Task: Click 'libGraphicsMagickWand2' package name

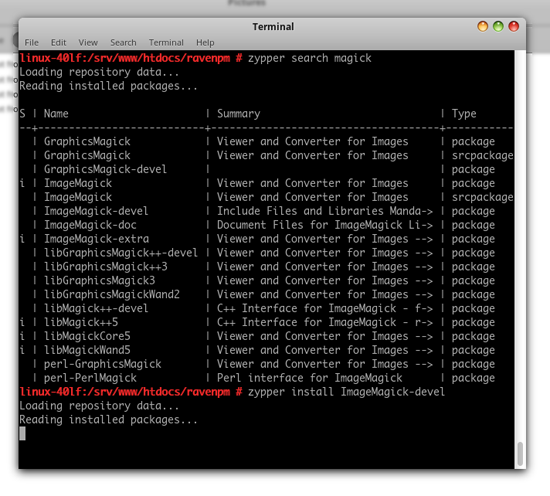Action: (112, 294)
